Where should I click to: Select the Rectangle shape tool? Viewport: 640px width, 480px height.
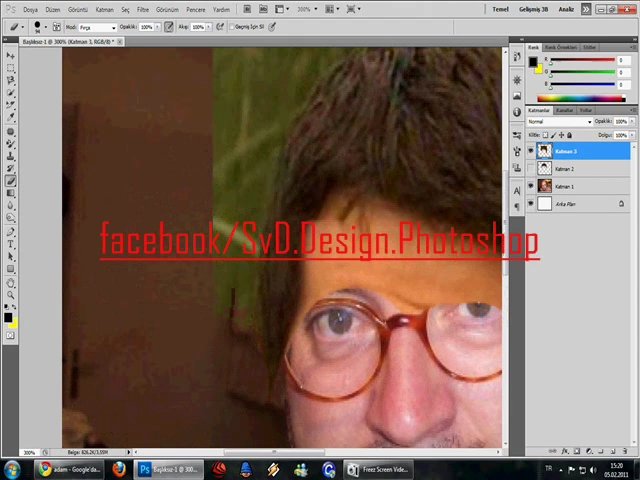pyautogui.click(x=11, y=269)
